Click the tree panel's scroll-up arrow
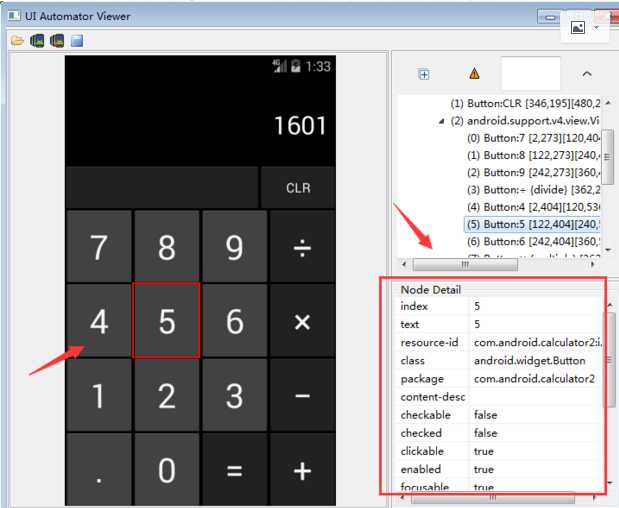The image size is (619, 508). 608,102
